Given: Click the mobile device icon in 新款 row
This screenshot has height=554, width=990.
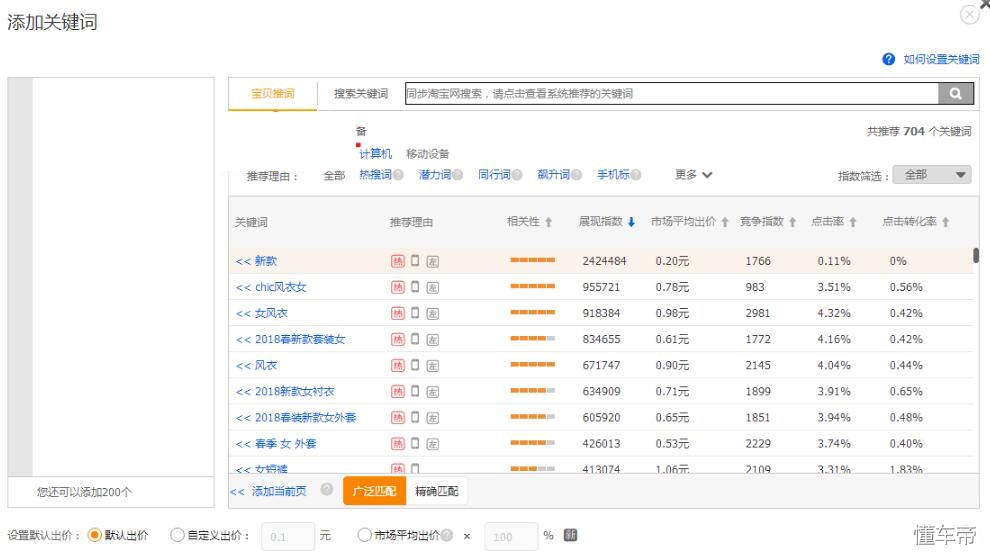Looking at the screenshot, I should tap(415, 260).
